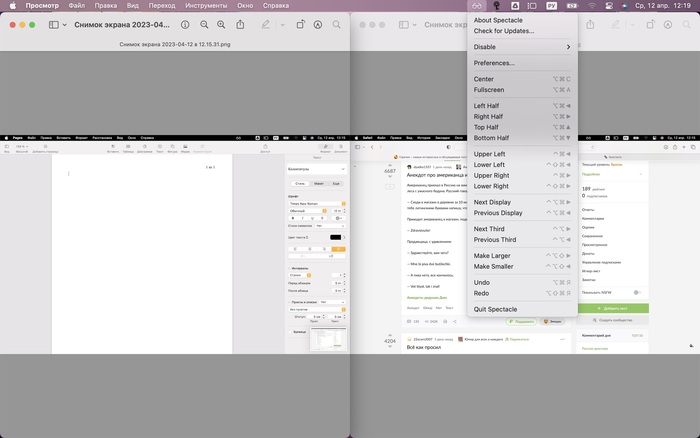Open the Файл menu

[x=77, y=6]
